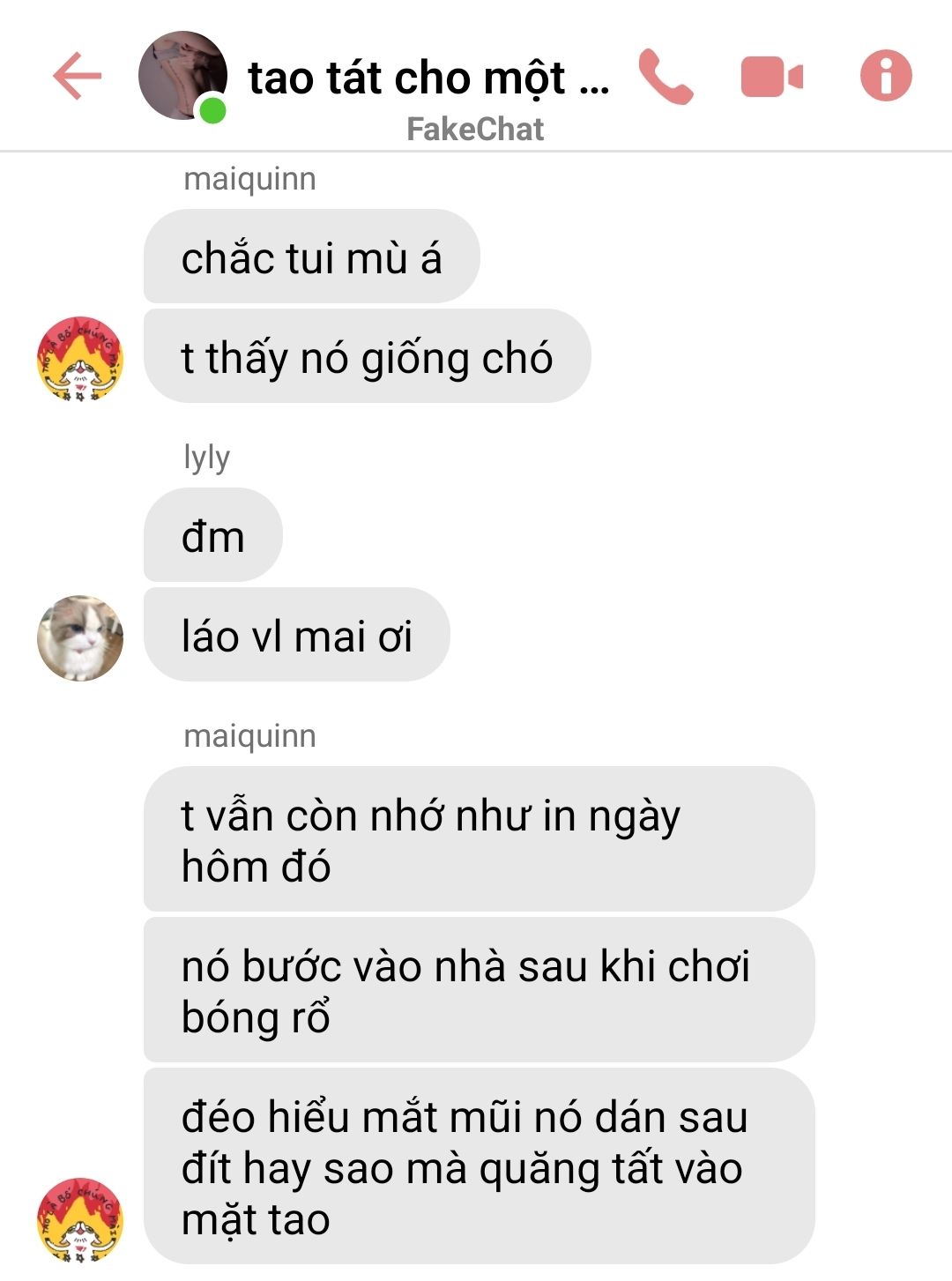The height and width of the screenshot is (1281, 952).
Task: Tap the green online status dot
Action: pos(212,110)
